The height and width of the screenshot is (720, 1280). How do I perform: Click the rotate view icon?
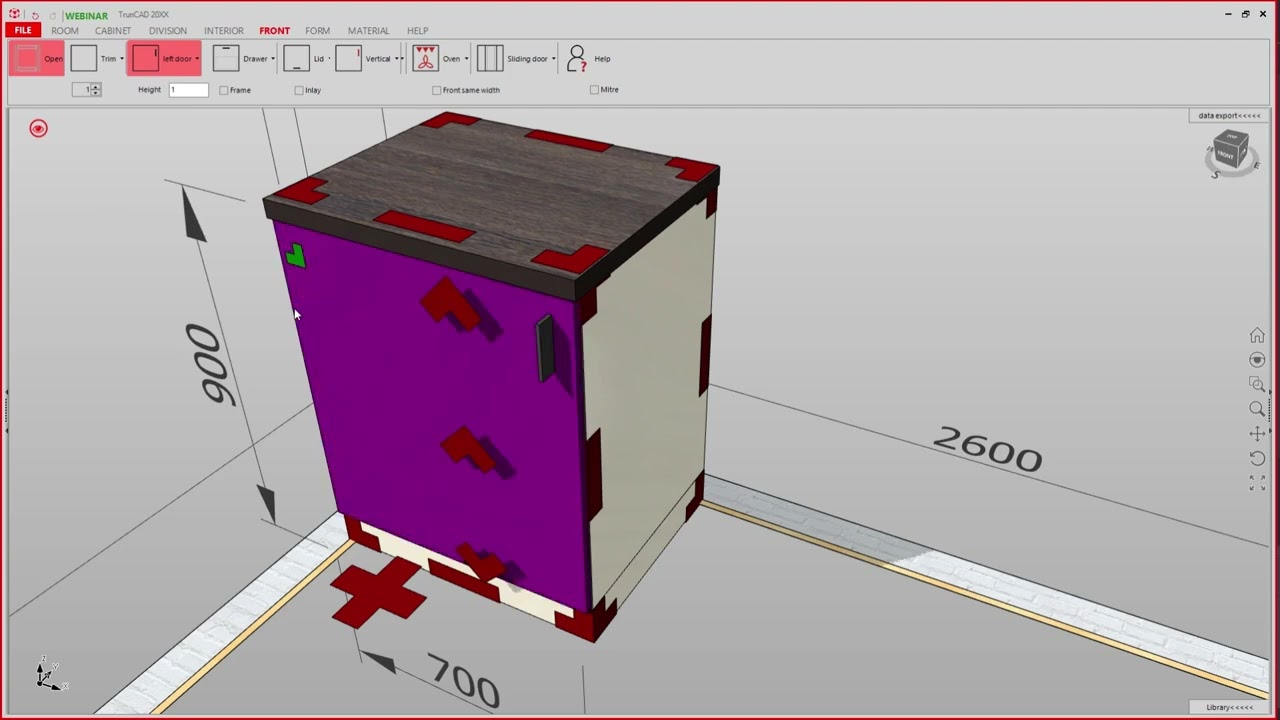point(1257,458)
